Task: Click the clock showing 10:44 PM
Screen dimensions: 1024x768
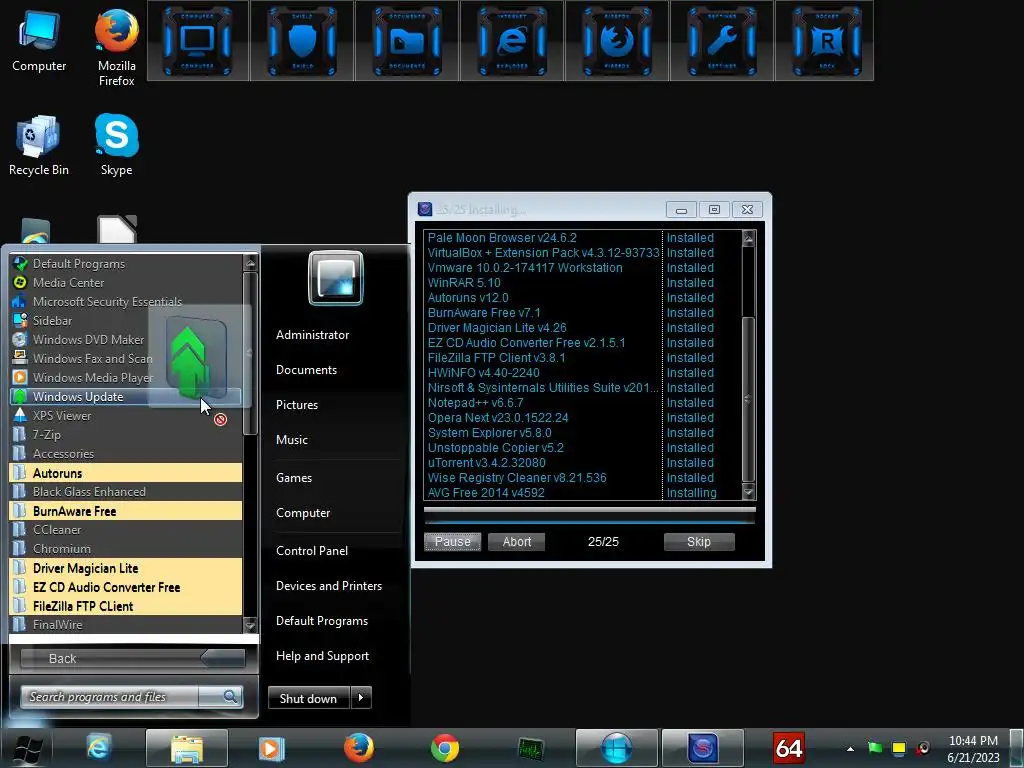Action: tap(973, 741)
